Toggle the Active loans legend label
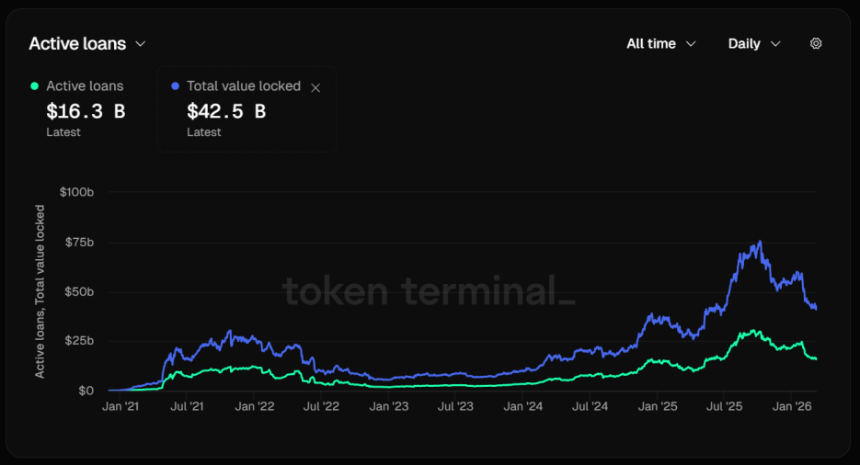This screenshot has height=465, width=860. (x=85, y=87)
